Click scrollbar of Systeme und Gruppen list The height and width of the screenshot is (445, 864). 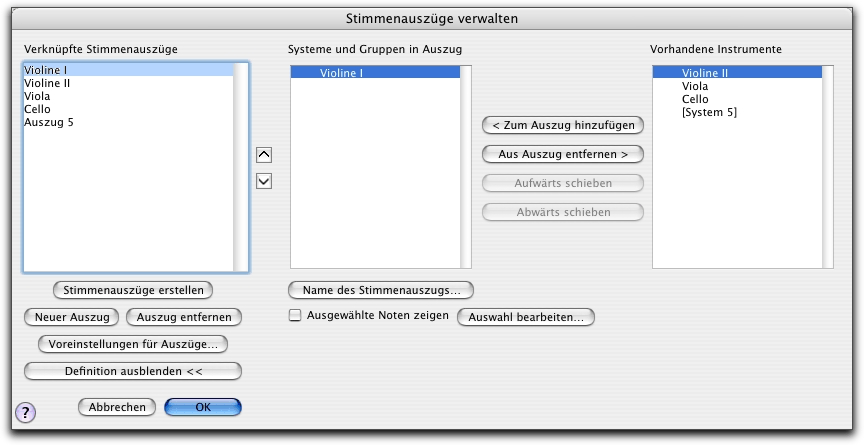tap(466, 167)
